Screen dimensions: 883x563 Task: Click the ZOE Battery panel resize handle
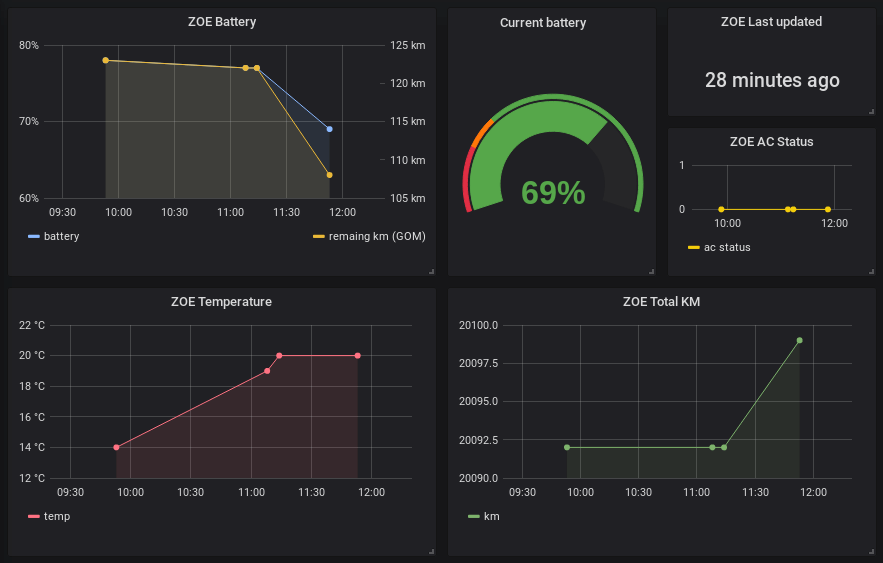(x=431, y=271)
